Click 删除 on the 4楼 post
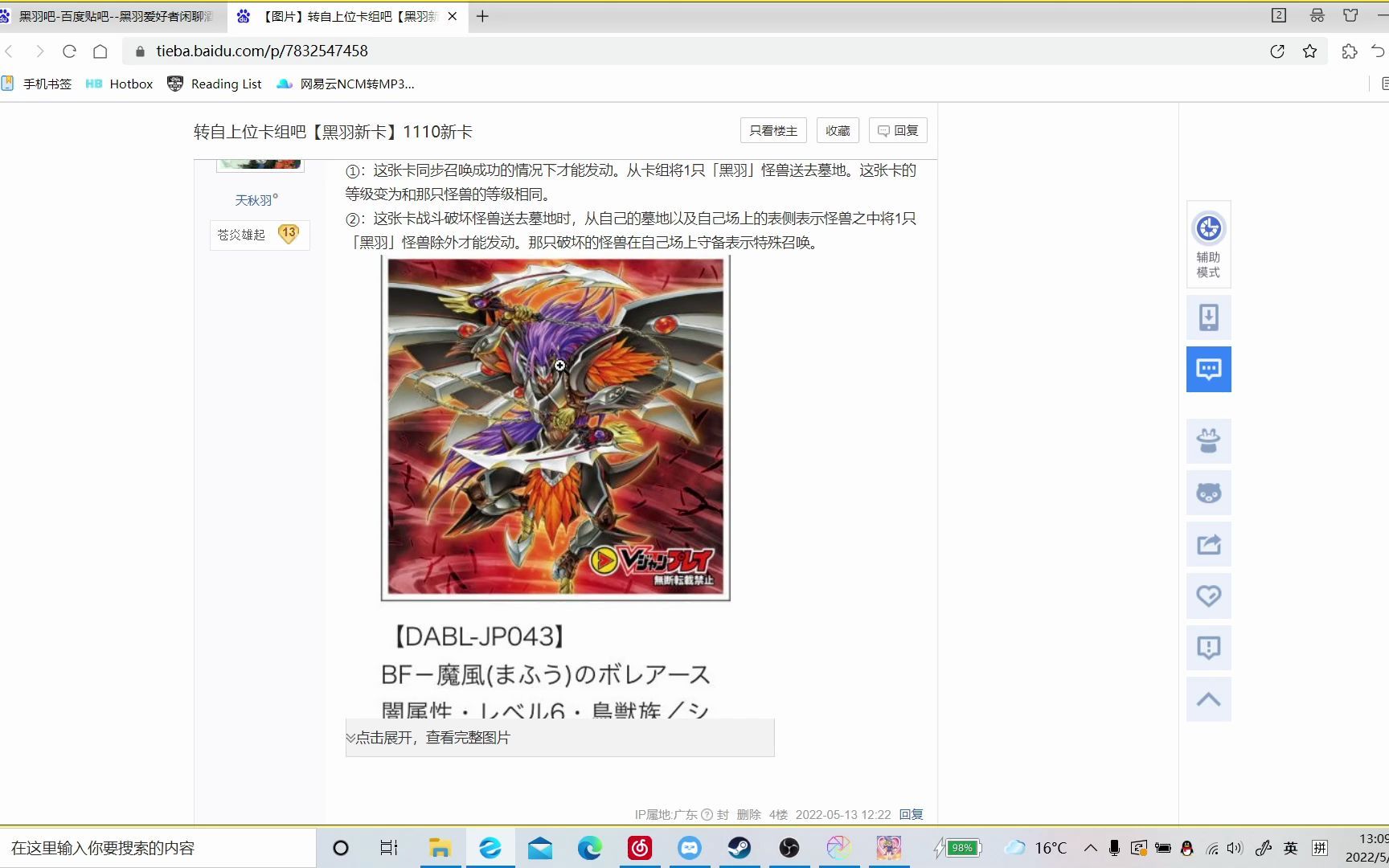 click(x=748, y=814)
